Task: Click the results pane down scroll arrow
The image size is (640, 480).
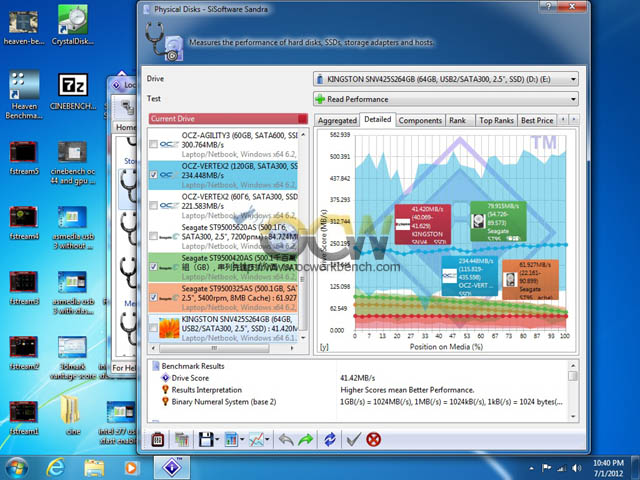Action: point(573,416)
